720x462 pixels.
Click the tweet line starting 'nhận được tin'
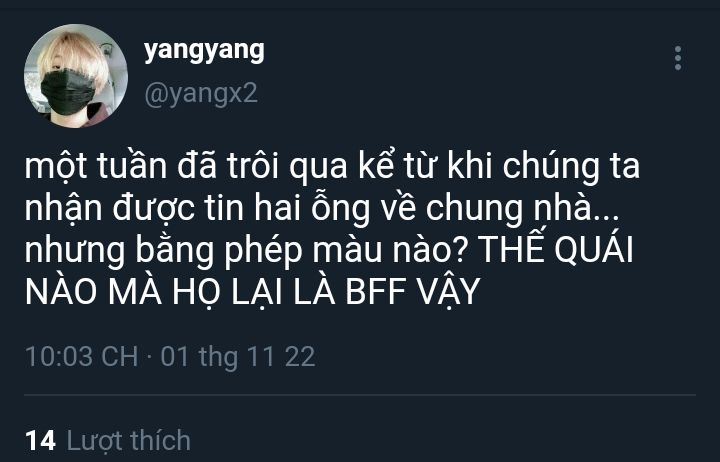coord(322,208)
